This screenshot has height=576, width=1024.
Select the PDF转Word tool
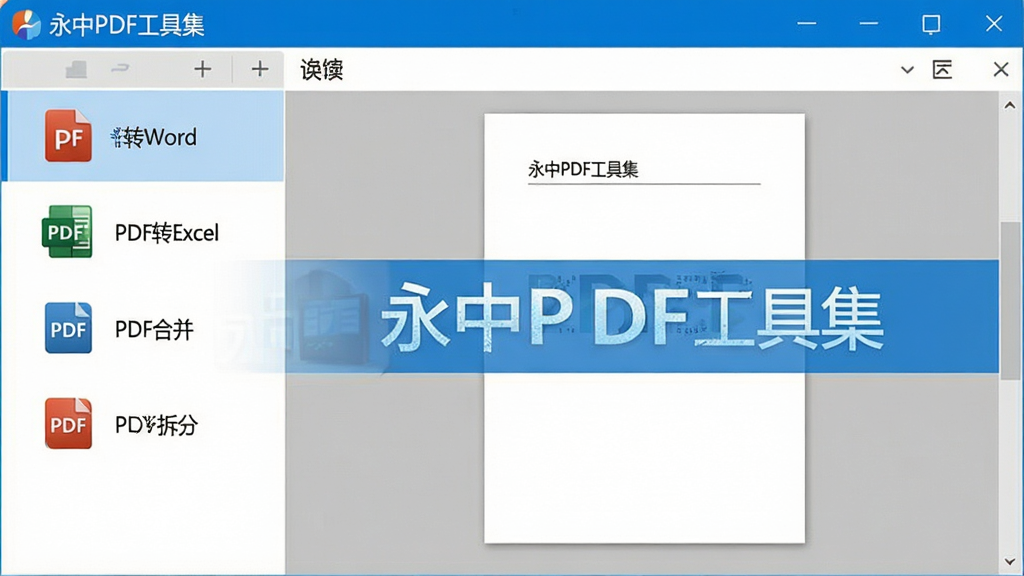tap(144, 136)
